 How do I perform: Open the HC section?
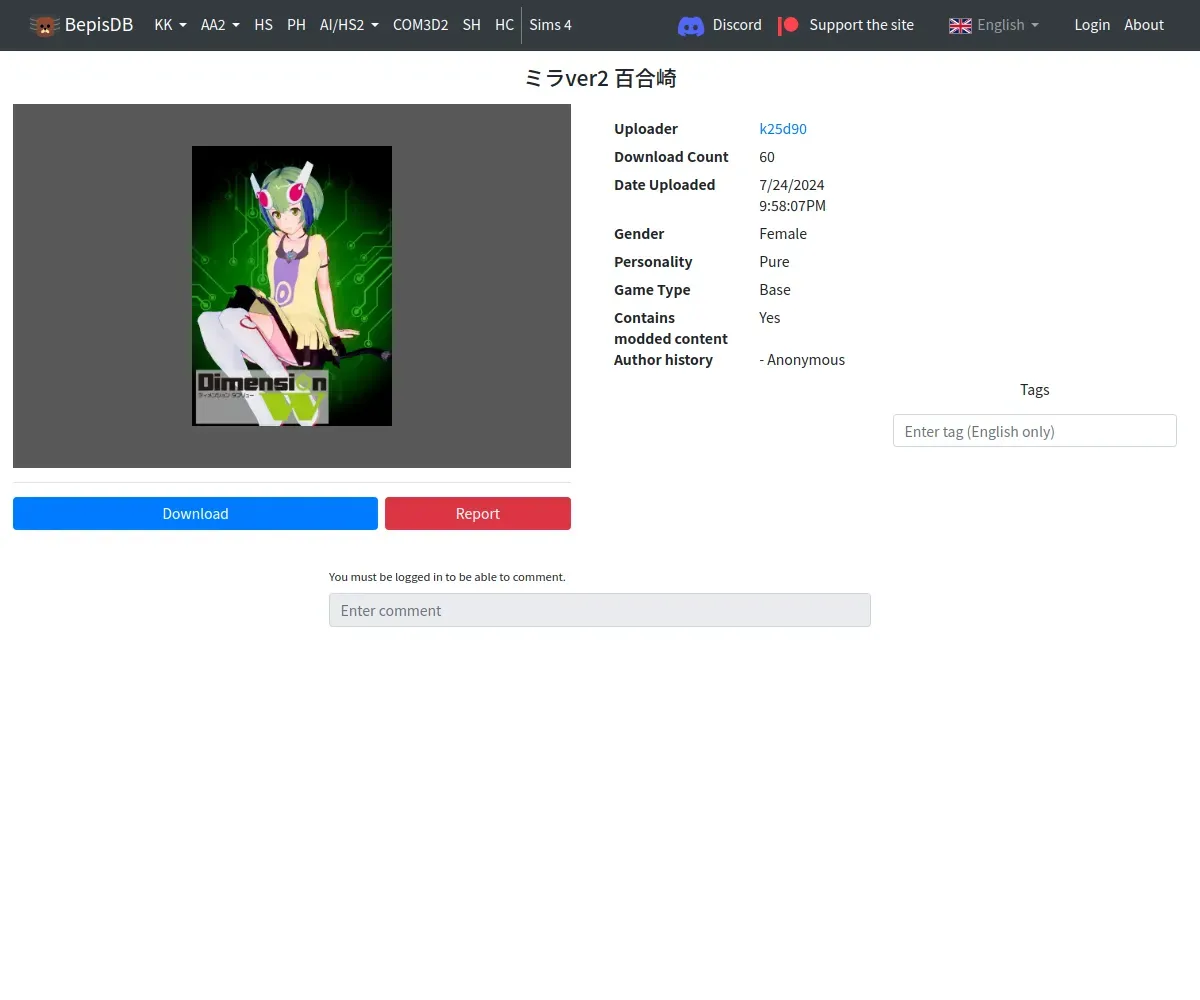coord(504,25)
